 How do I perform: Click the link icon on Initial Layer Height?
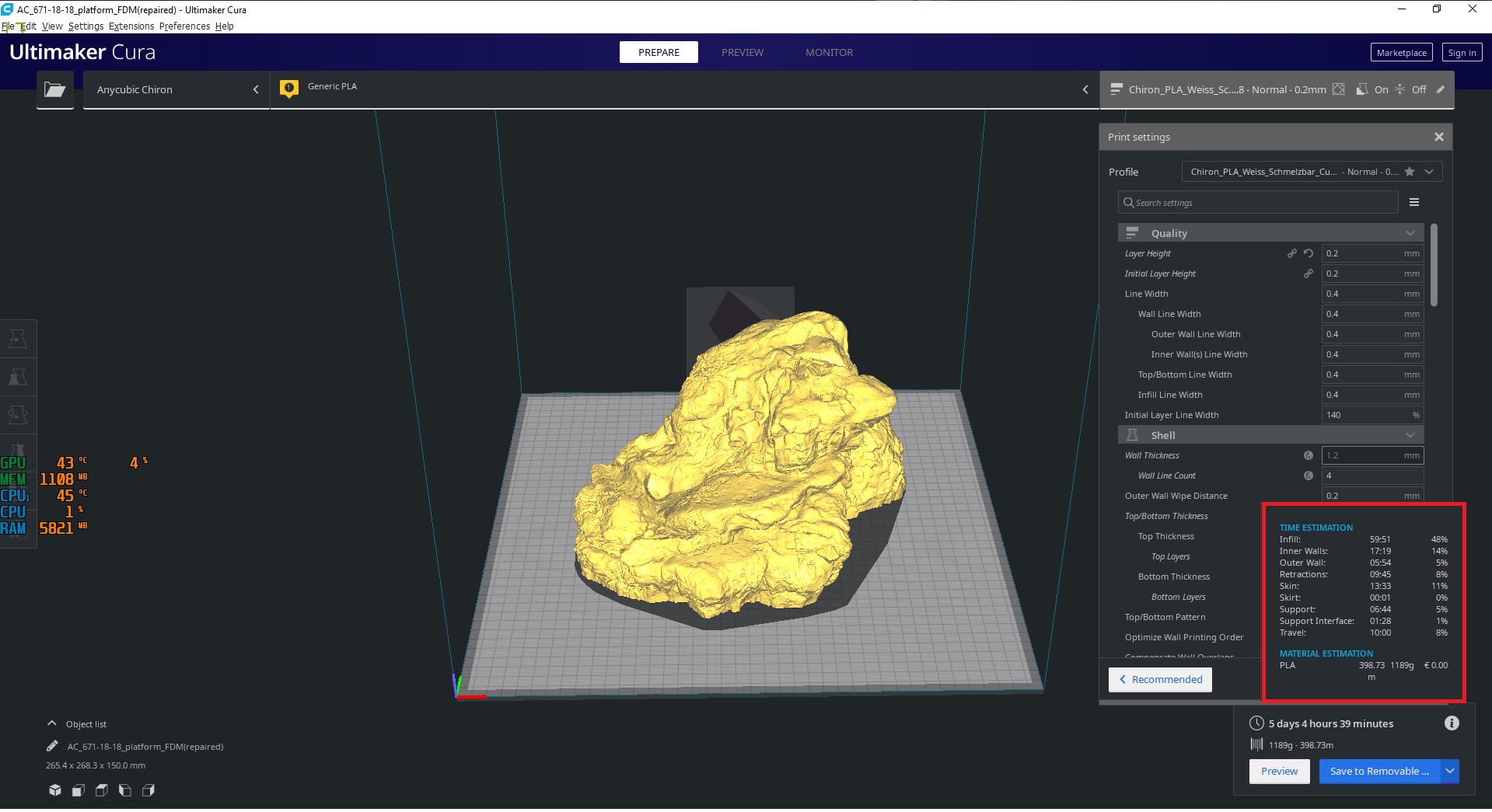tap(1309, 274)
